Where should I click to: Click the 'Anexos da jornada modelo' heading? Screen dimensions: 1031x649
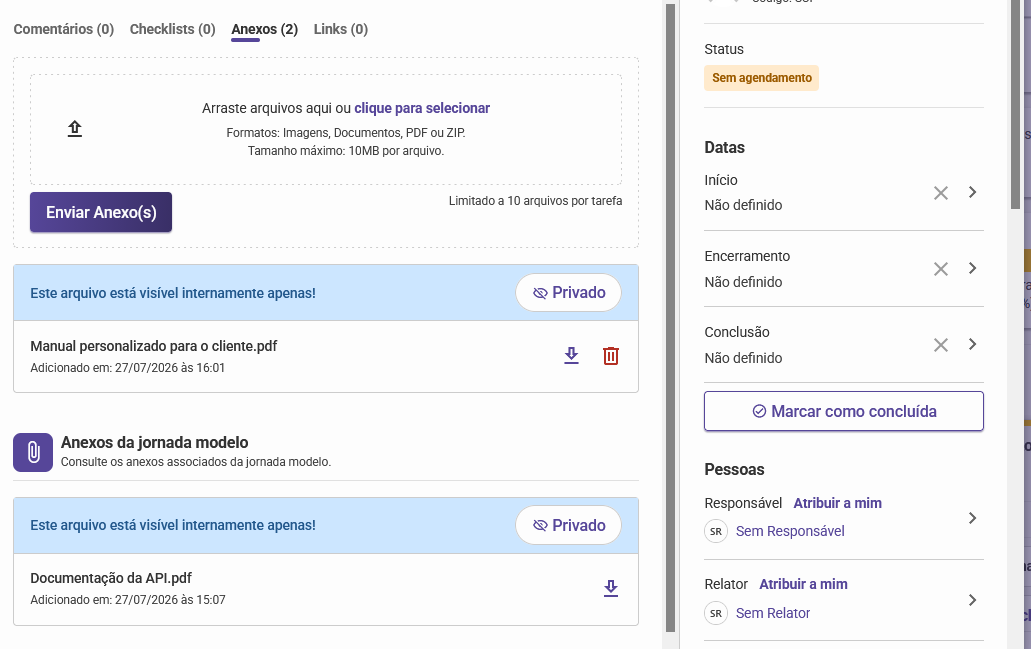point(155,443)
